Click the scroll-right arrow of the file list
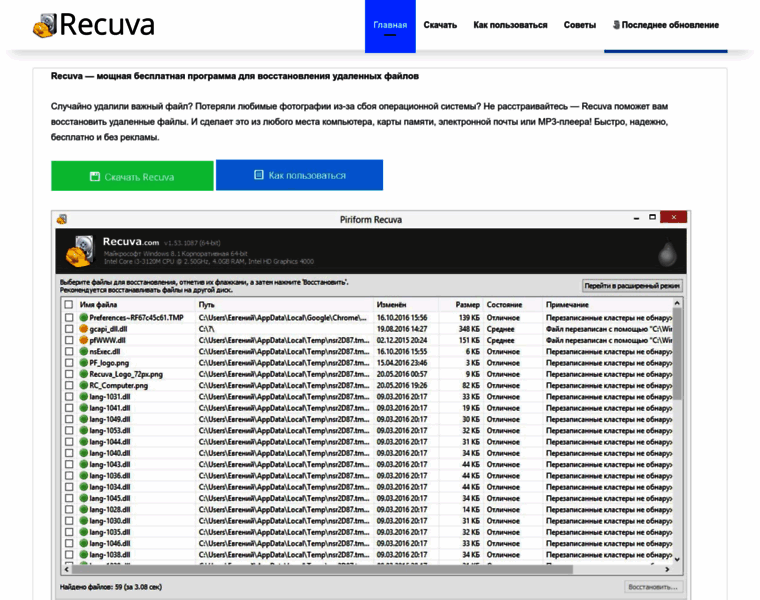Screen dimensions: 760x600 667,569
